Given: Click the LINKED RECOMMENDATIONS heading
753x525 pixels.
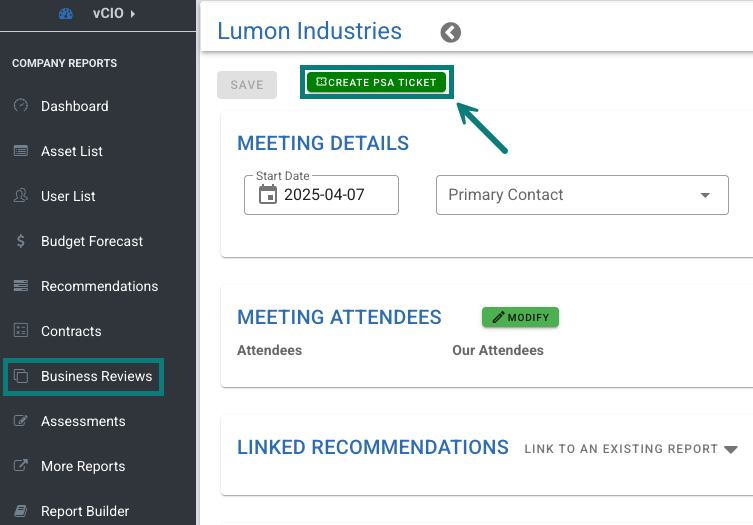Looking at the screenshot, I should tap(373, 447).
